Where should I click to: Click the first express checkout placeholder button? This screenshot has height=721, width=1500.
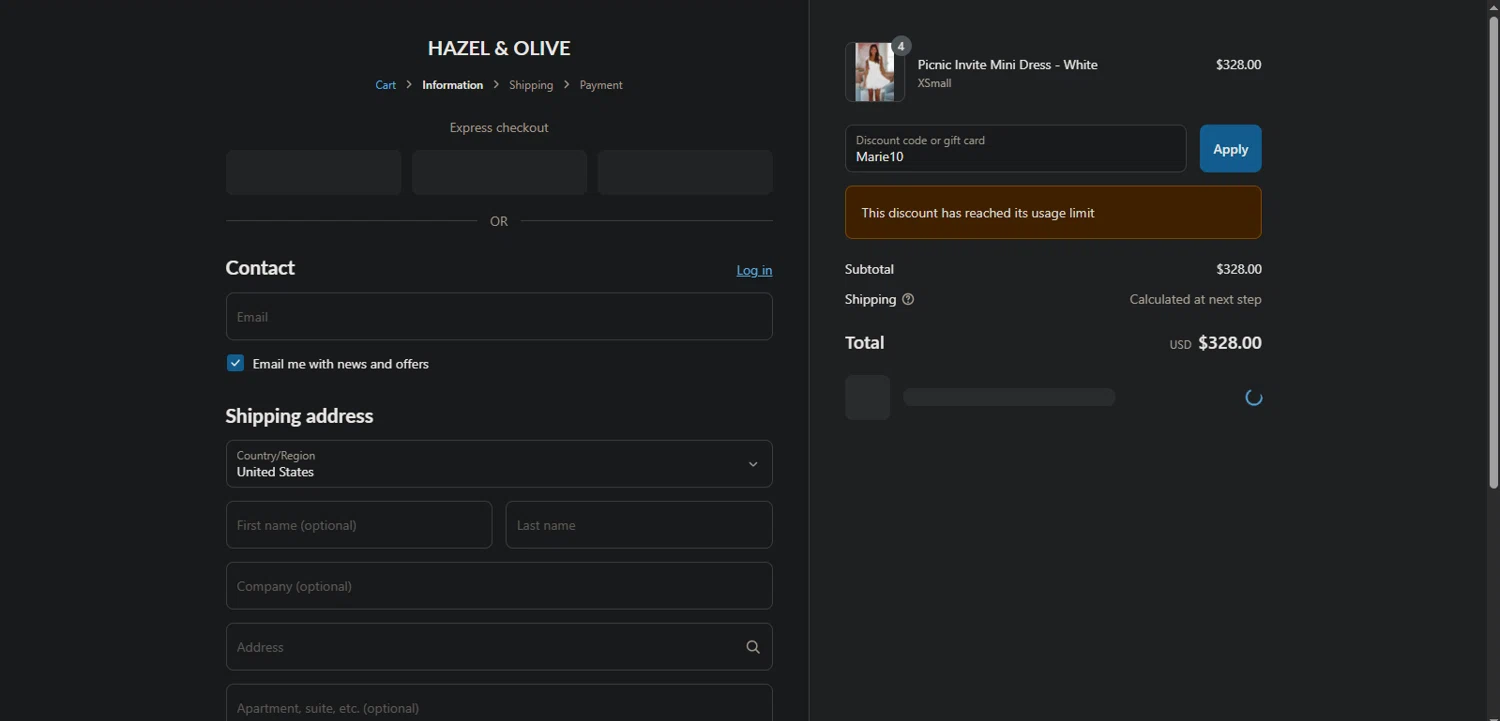coord(314,172)
